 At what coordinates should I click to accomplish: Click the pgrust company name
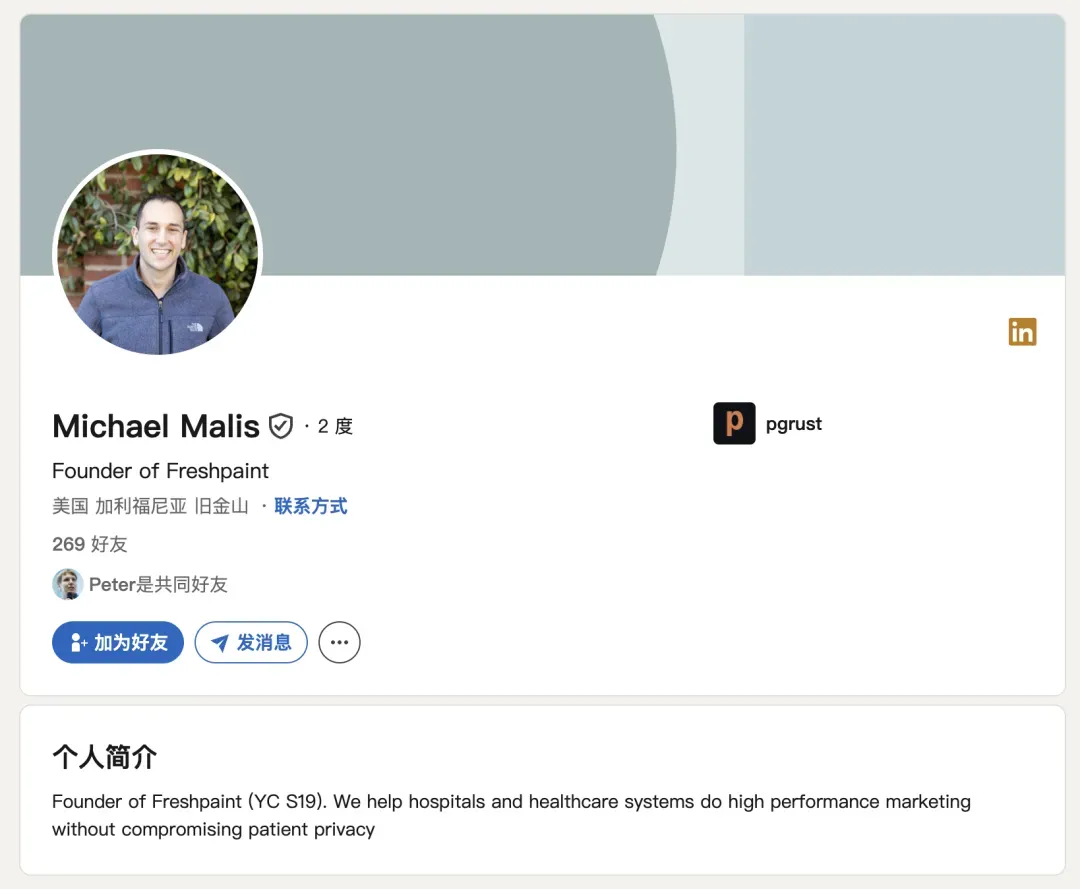(x=793, y=423)
